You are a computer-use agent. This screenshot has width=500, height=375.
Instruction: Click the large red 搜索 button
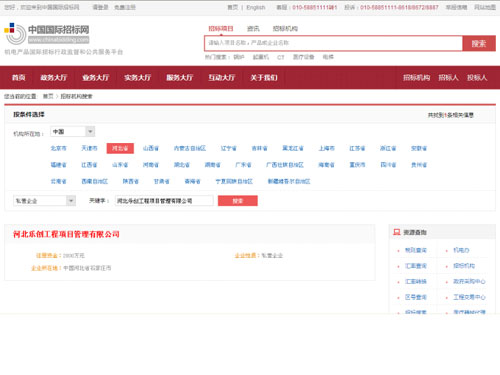tap(479, 43)
